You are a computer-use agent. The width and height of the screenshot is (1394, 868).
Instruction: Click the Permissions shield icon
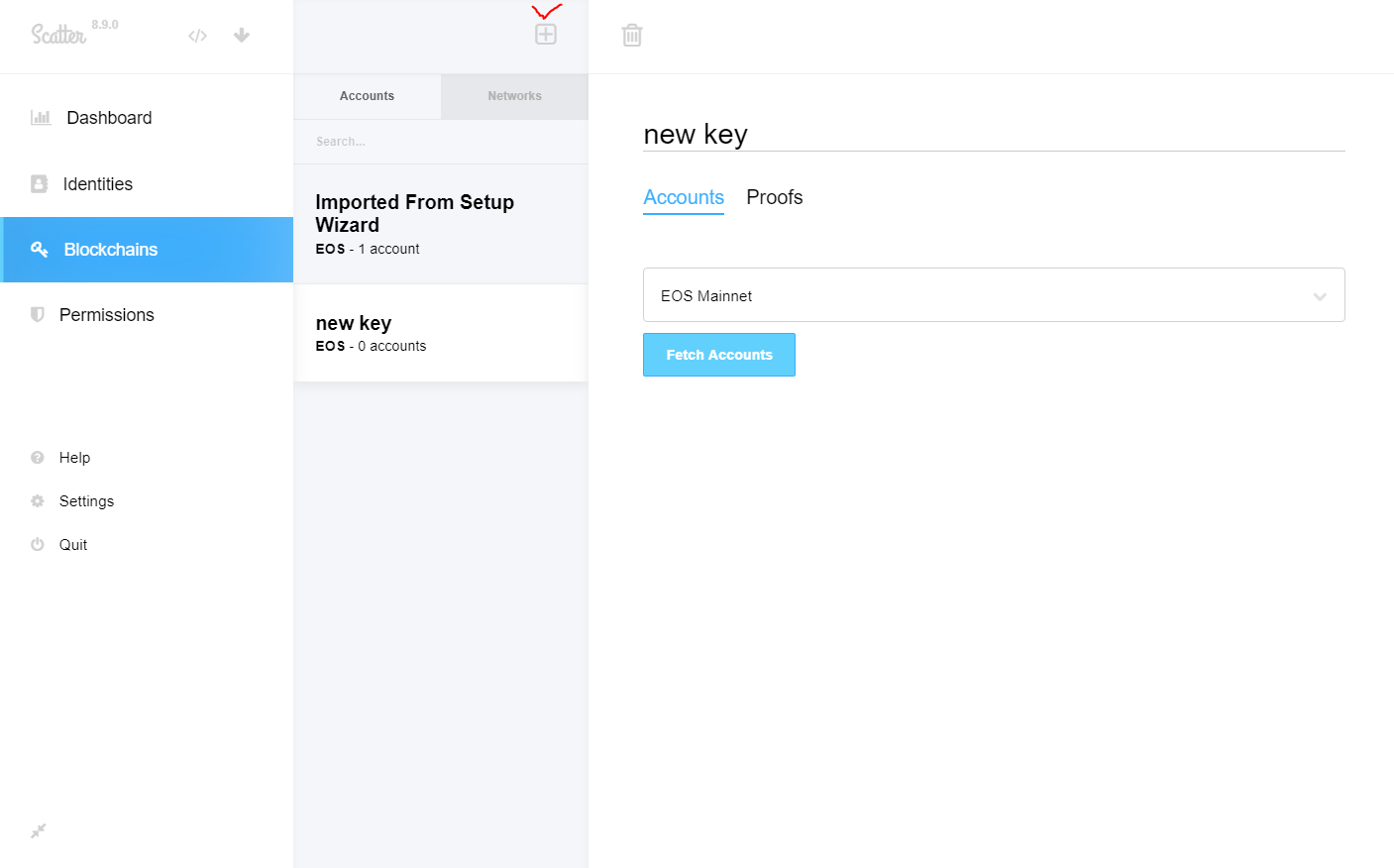[38, 315]
